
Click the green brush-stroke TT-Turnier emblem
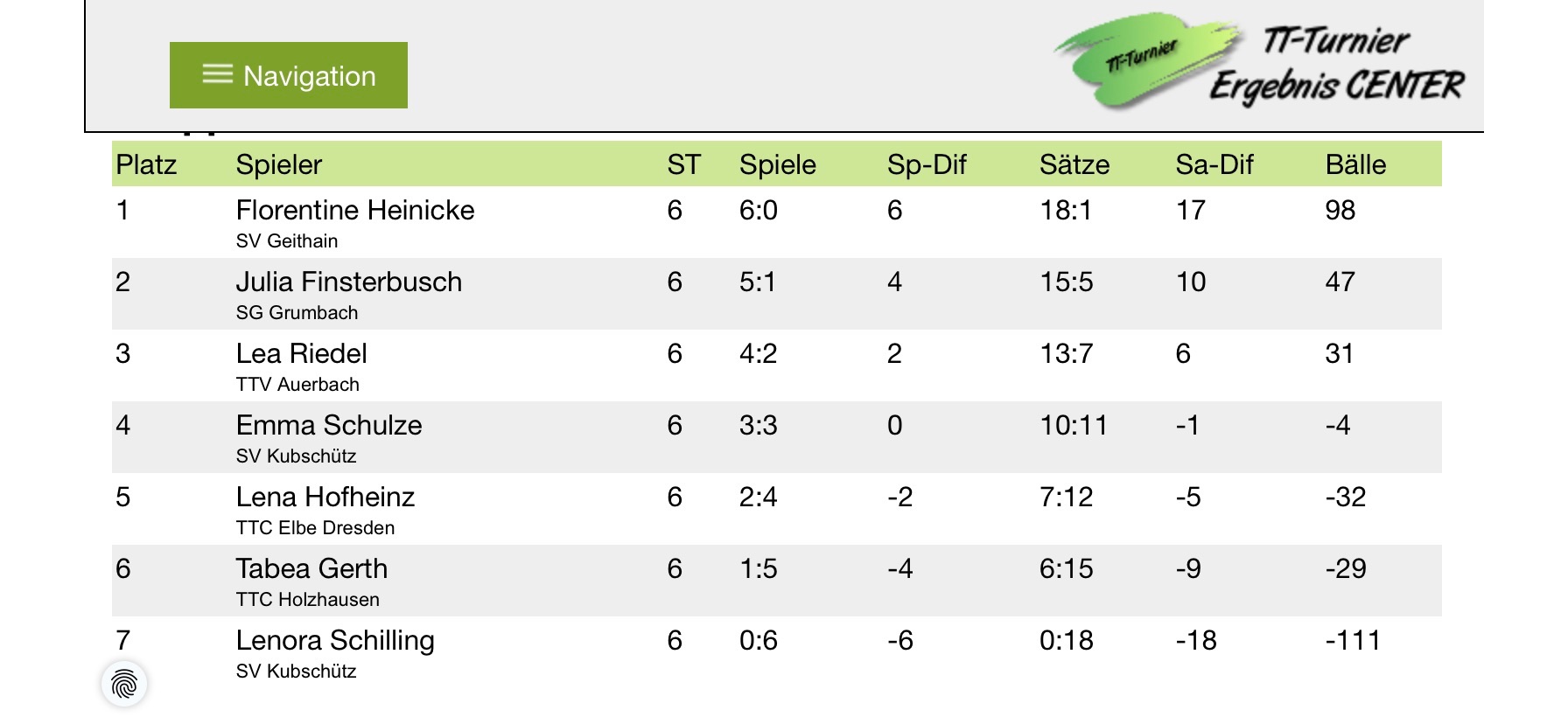pos(1145,60)
